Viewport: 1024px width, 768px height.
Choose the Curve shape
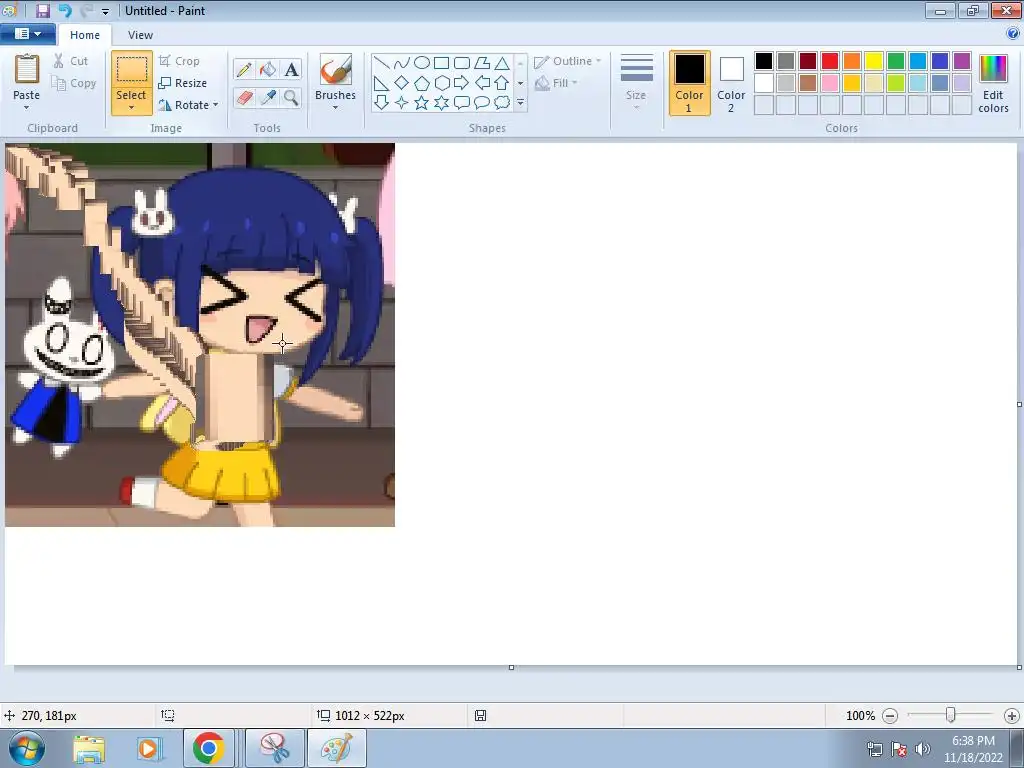click(x=402, y=63)
